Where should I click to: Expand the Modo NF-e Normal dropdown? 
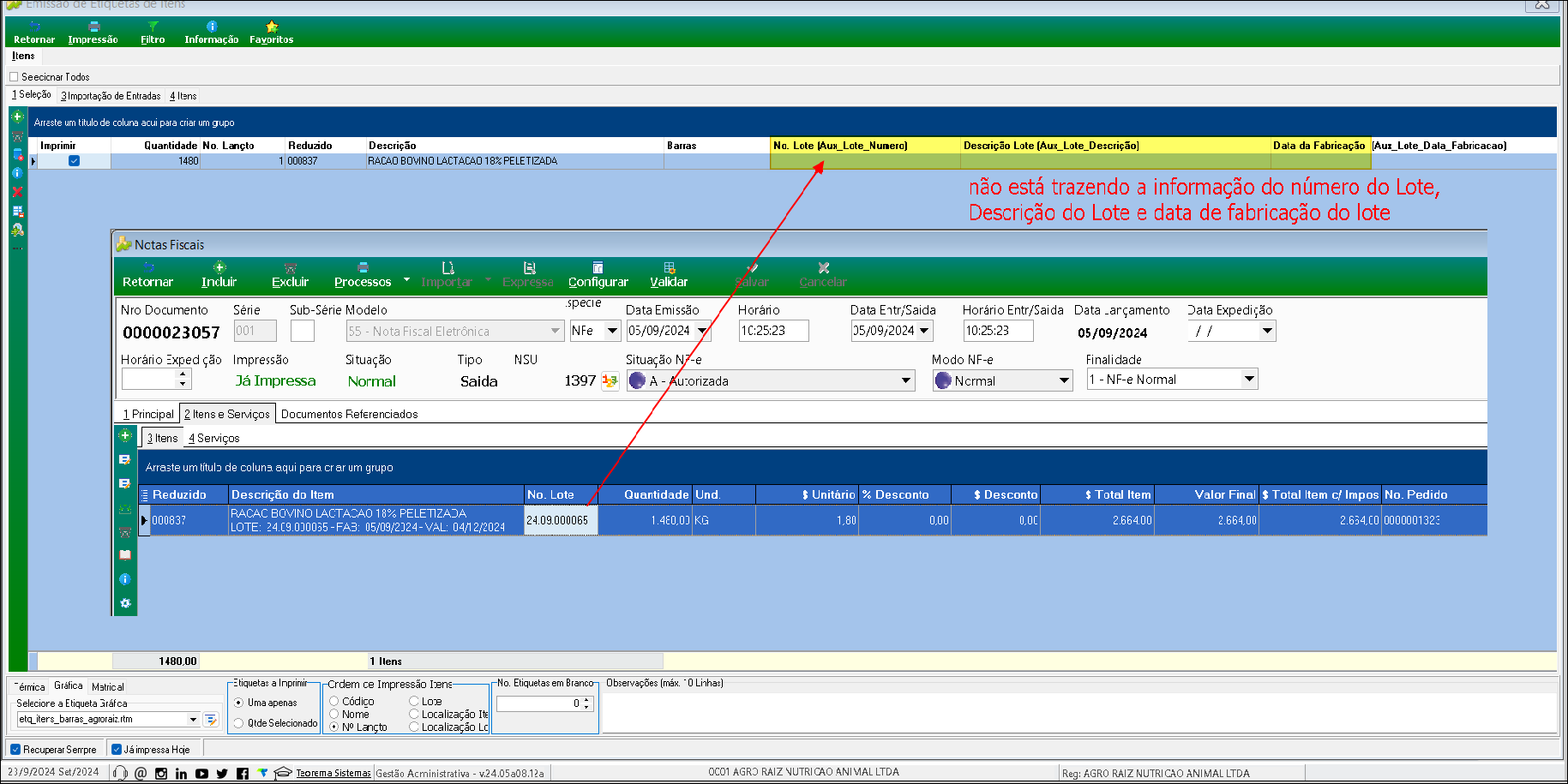1064,380
